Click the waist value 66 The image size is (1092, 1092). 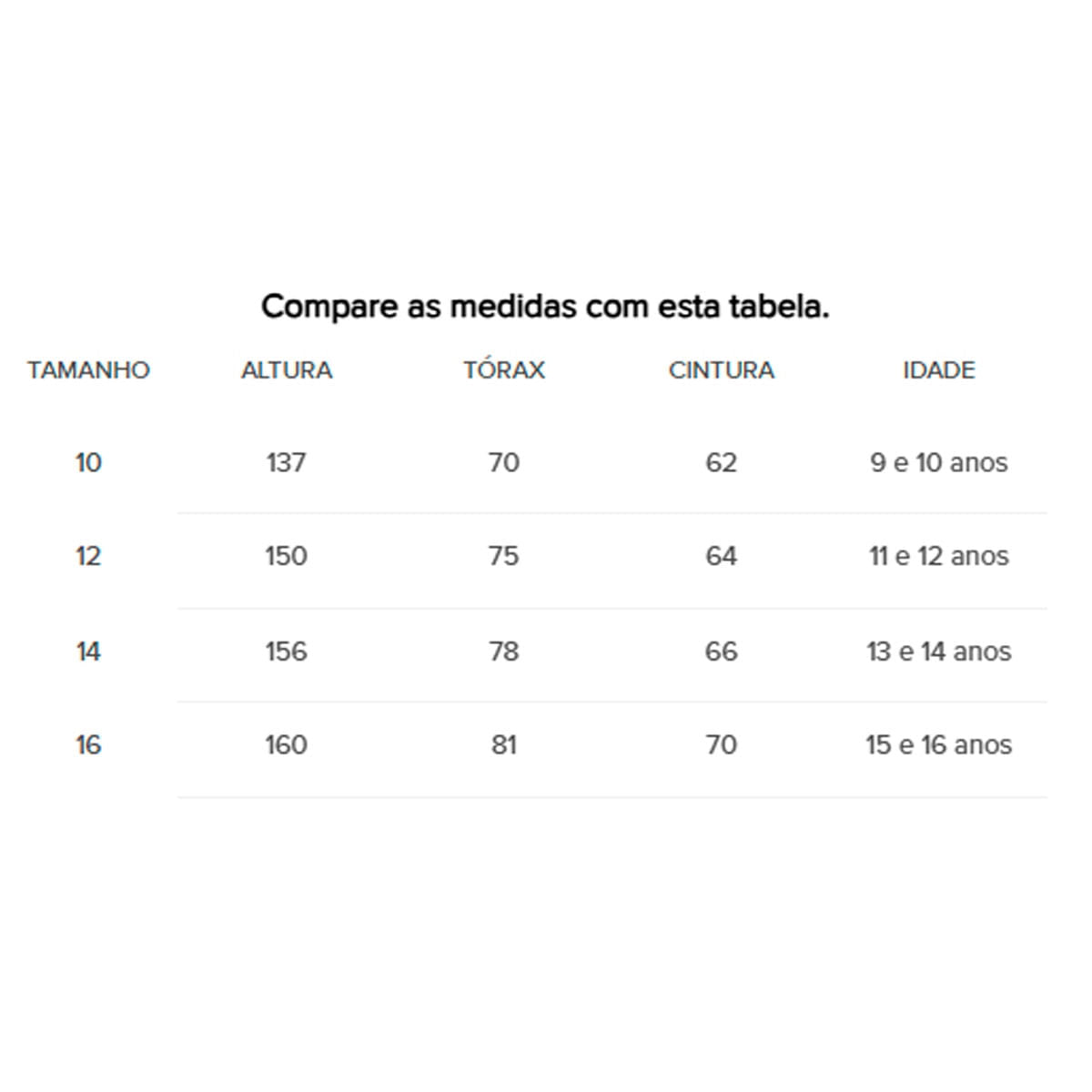click(x=721, y=652)
